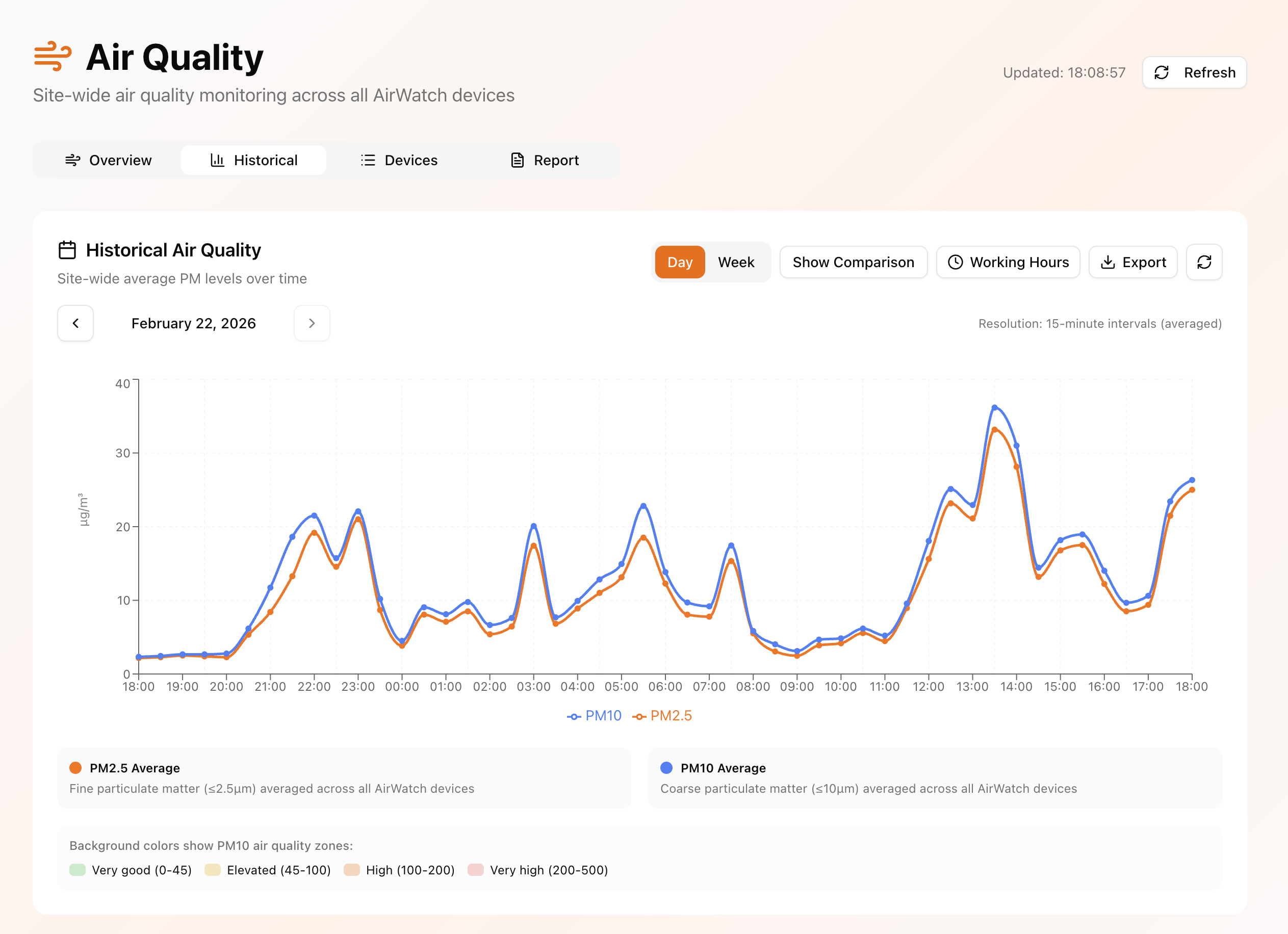
Task: Click the orange wind logo icon
Action: pyautogui.click(x=53, y=56)
